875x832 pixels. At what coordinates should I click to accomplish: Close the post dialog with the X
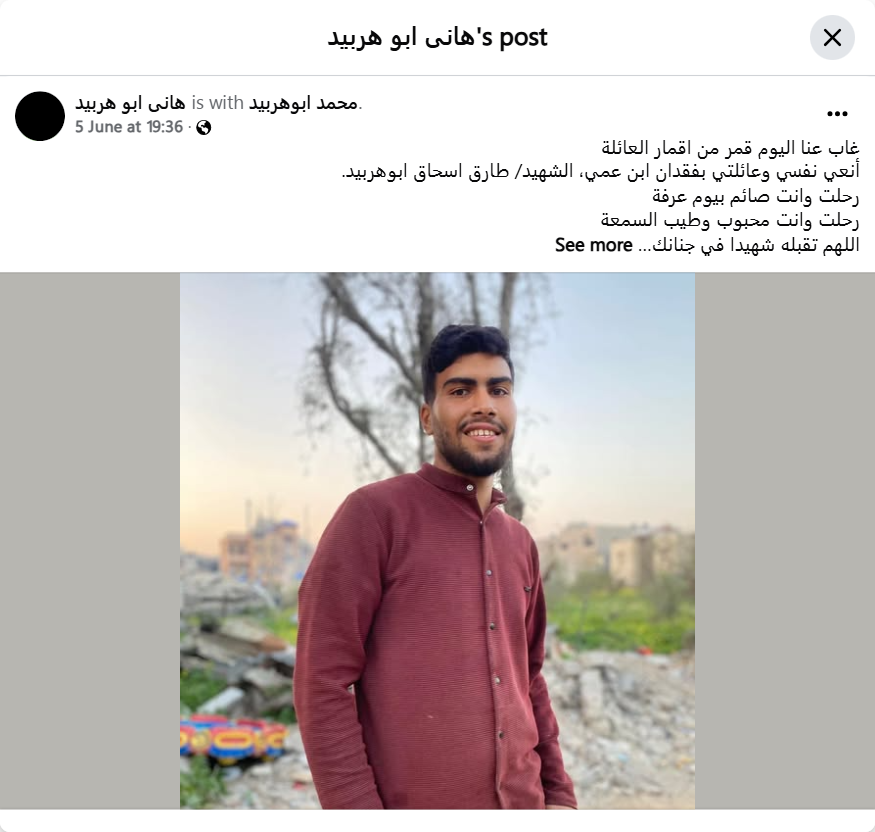tap(832, 37)
